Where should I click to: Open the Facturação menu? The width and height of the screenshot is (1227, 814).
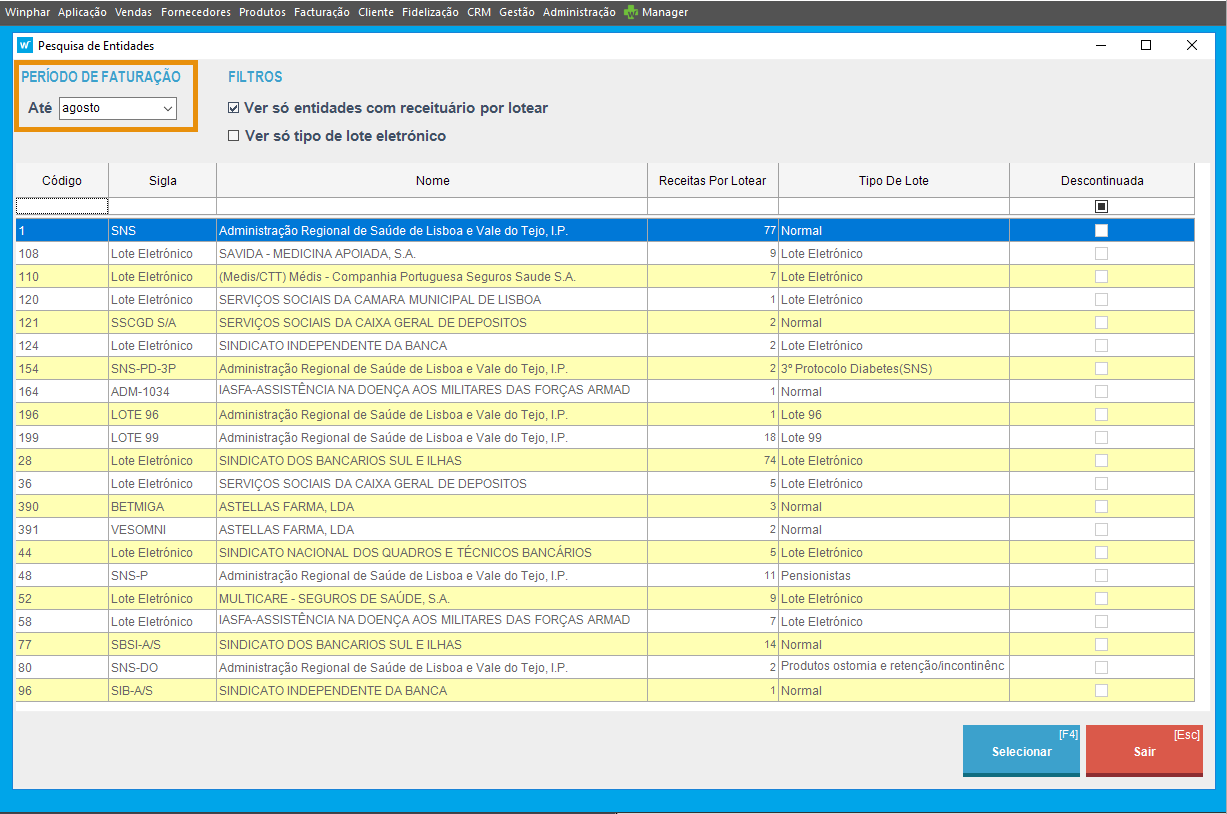coord(321,13)
